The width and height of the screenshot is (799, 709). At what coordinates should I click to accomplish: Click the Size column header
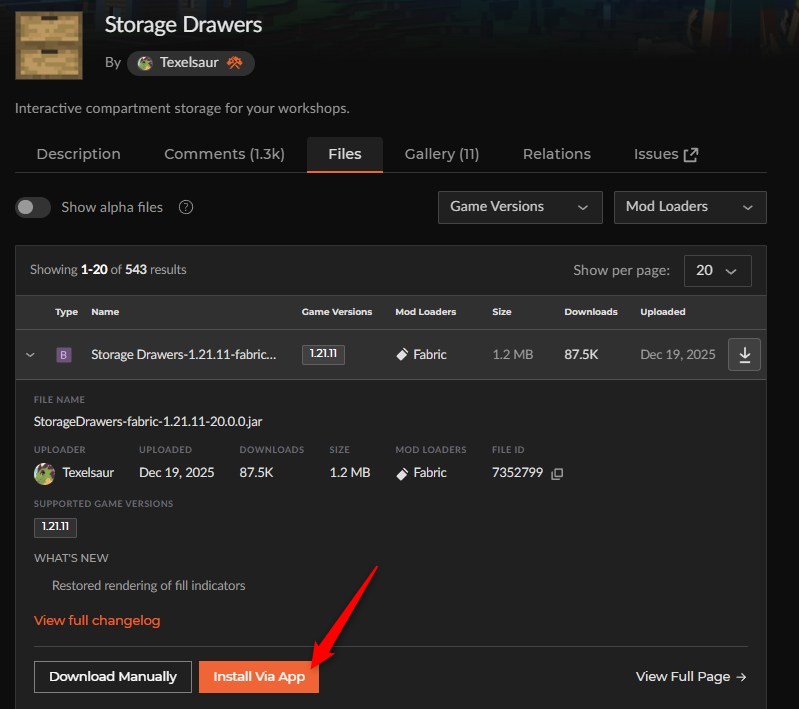501,312
